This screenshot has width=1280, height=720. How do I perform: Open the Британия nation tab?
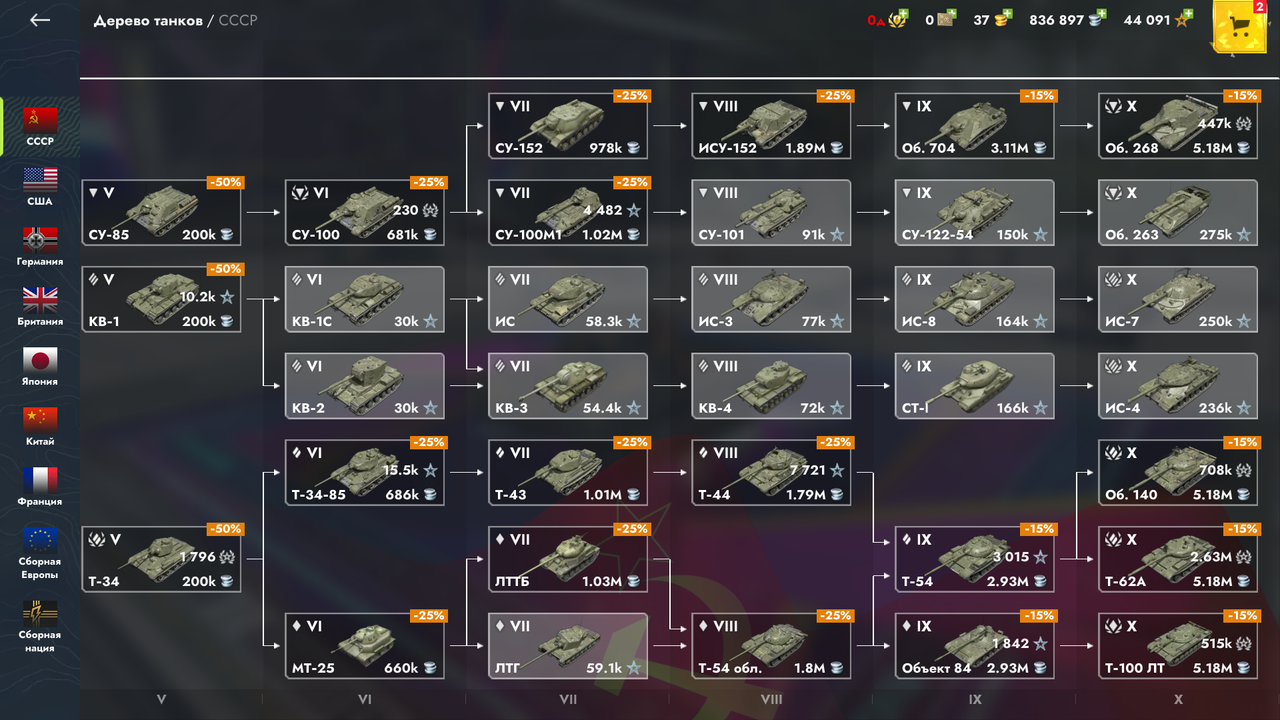[x=40, y=307]
